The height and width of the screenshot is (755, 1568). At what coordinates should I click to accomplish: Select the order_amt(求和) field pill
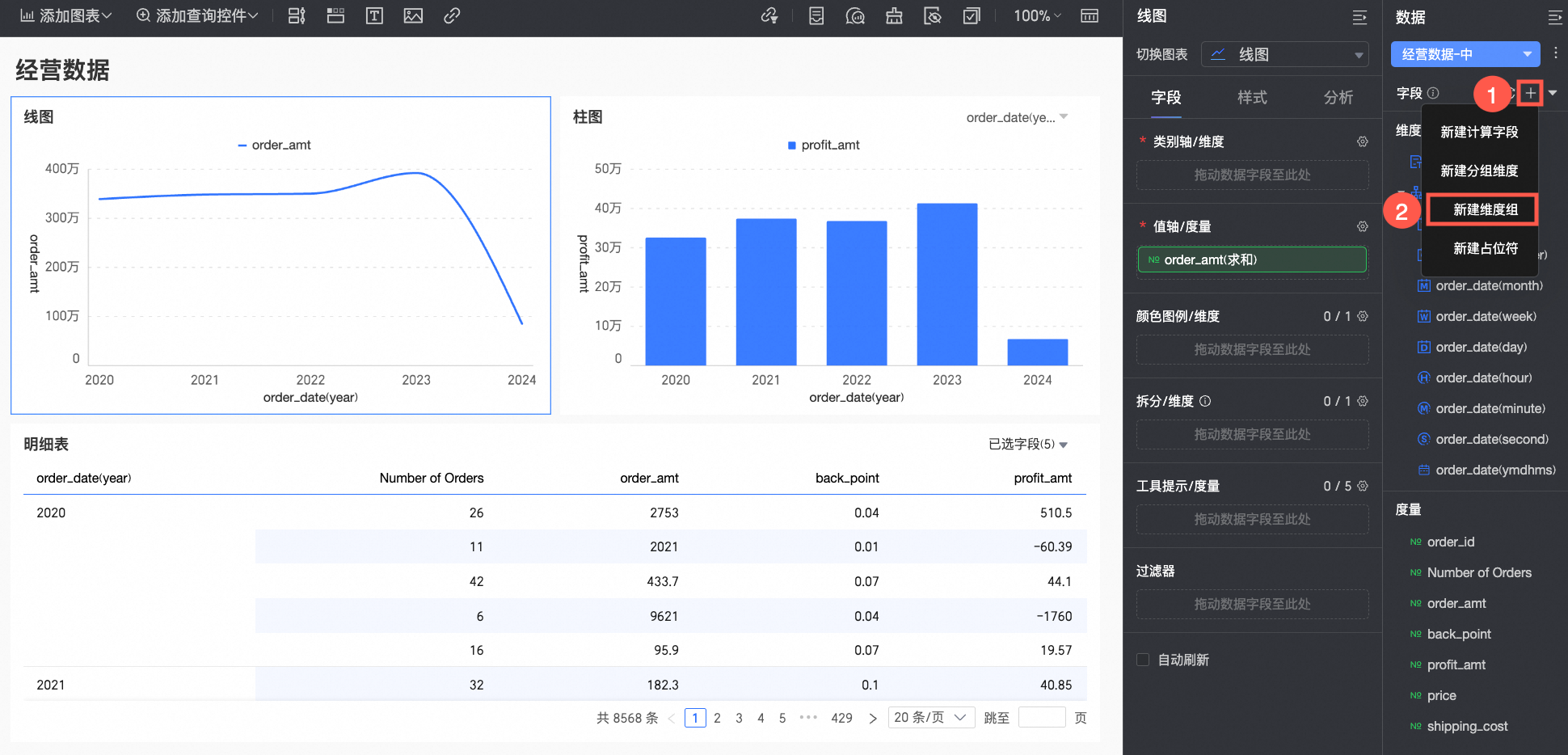1252,259
